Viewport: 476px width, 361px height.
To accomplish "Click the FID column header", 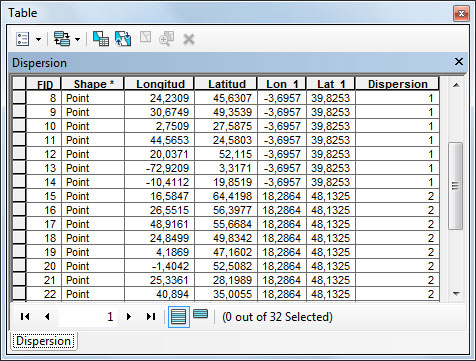I will pyautogui.click(x=44, y=84).
